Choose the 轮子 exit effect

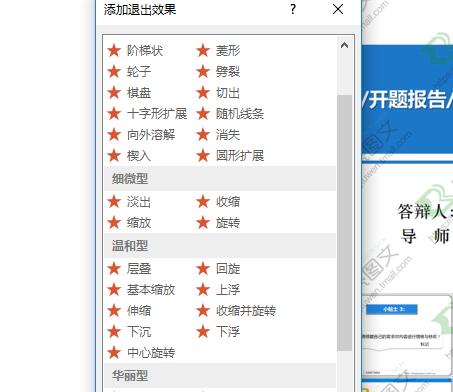(x=129, y=72)
